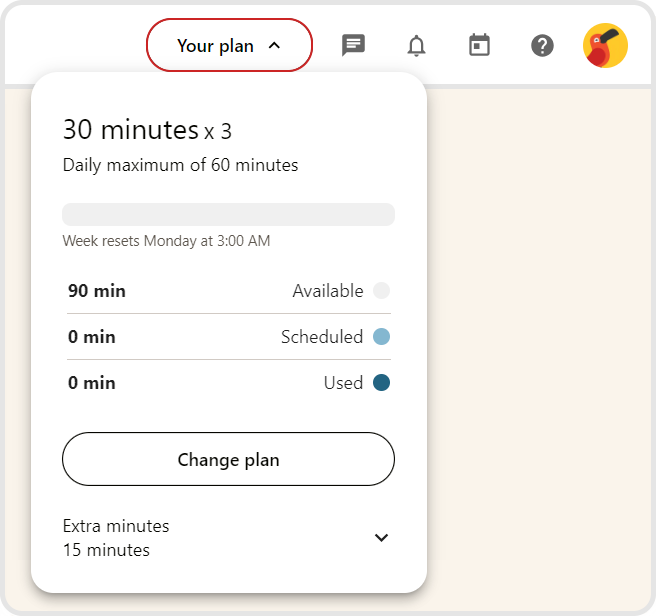Open the calendar icon in header

point(480,45)
